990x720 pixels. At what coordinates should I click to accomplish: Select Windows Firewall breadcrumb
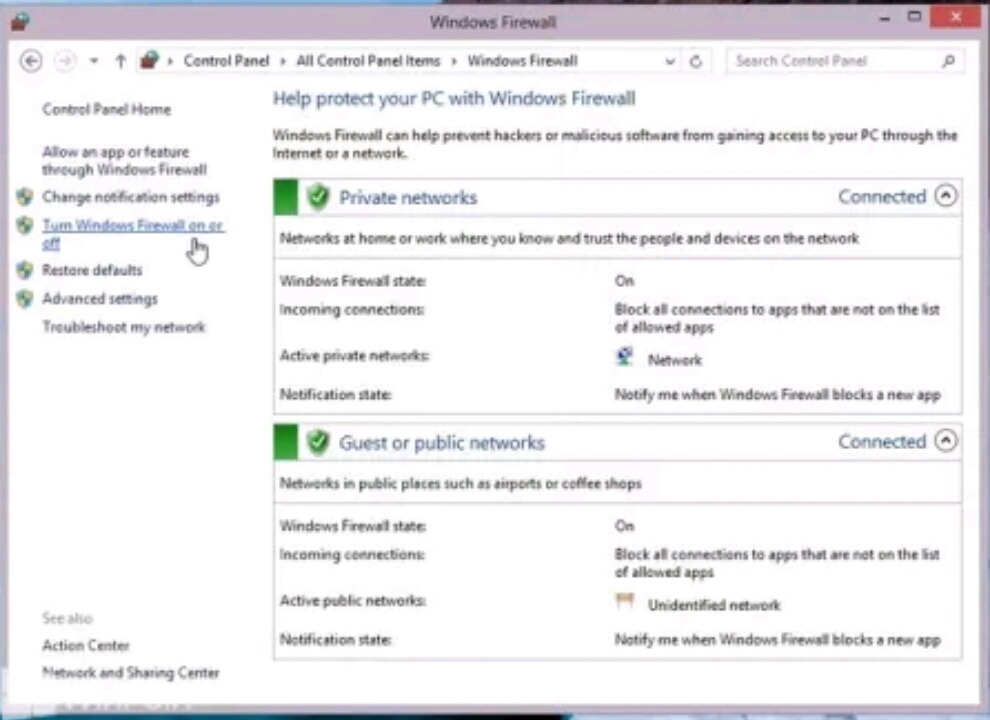click(522, 61)
